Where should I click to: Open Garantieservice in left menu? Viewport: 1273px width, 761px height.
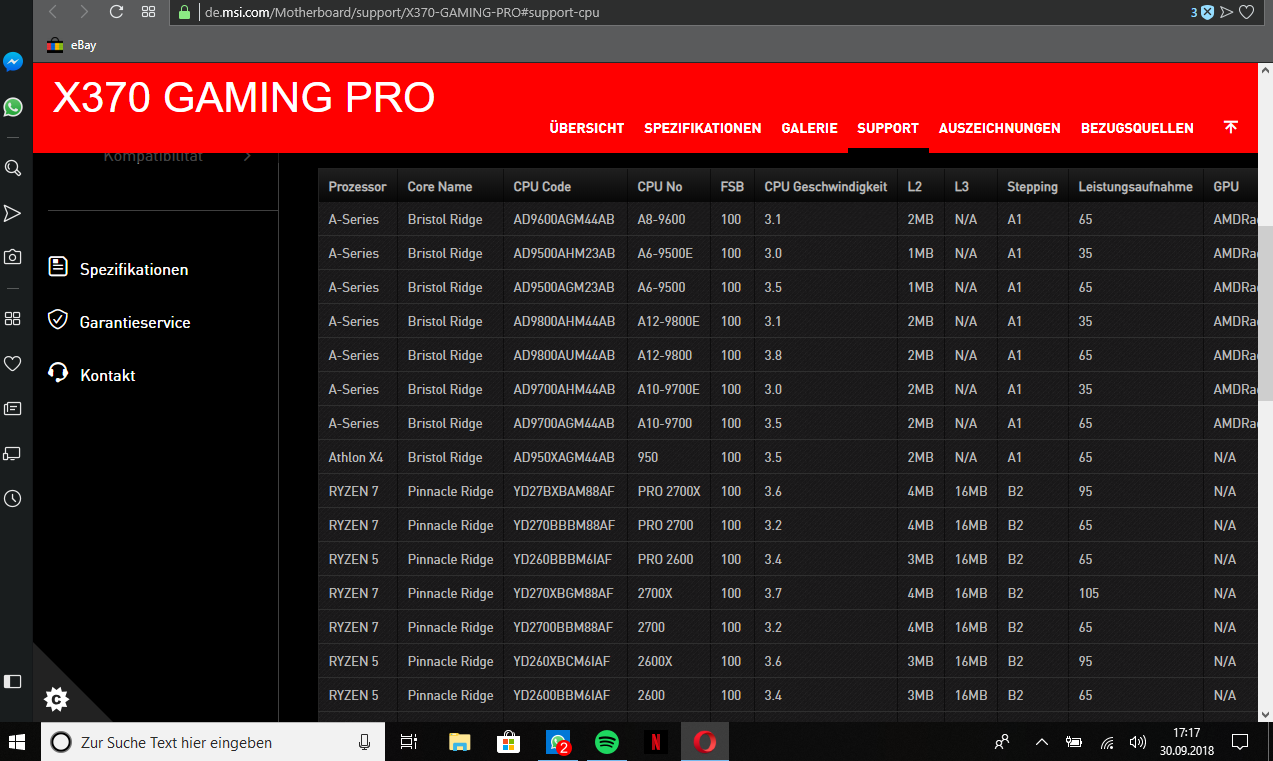(135, 323)
